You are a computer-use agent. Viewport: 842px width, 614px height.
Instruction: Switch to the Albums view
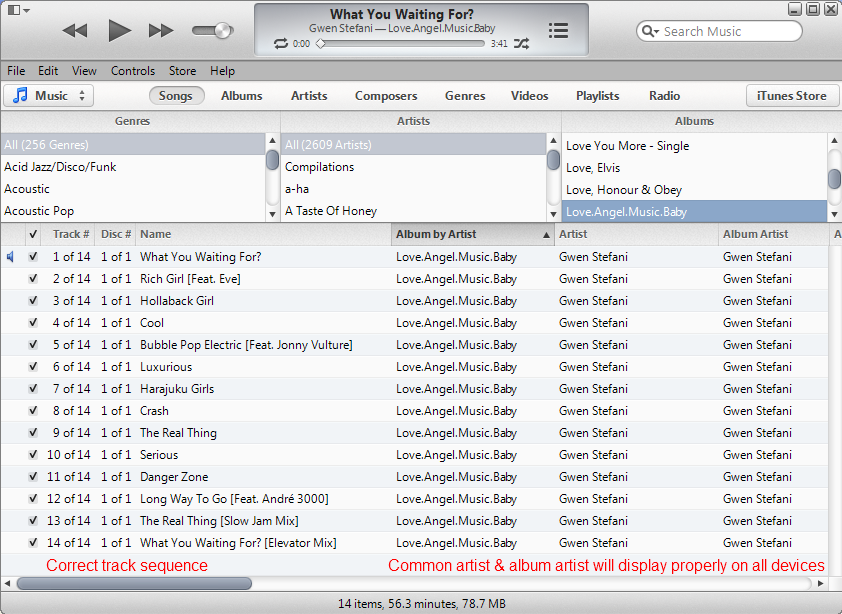242,96
